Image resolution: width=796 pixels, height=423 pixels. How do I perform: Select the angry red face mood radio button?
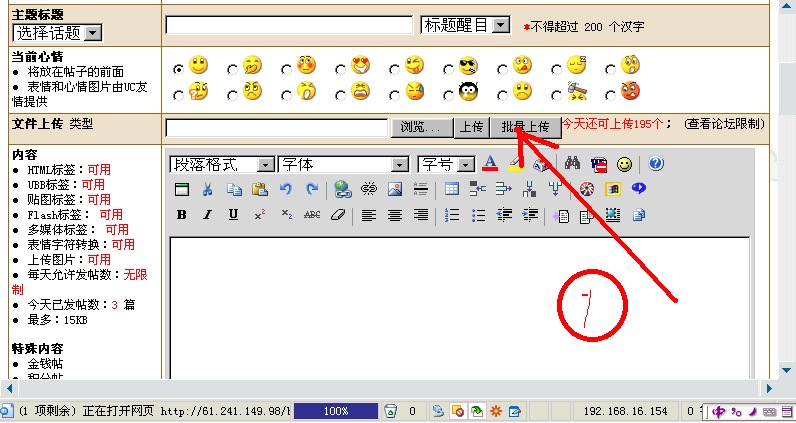click(610, 94)
